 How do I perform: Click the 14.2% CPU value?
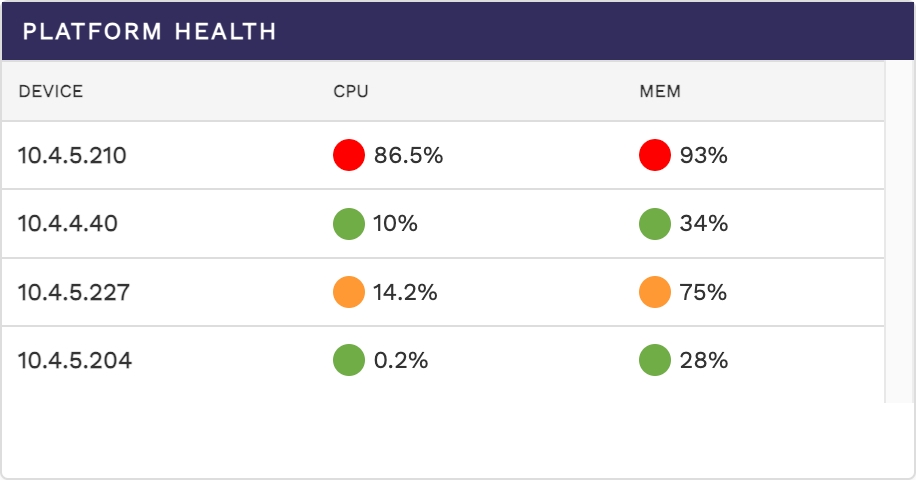click(x=405, y=292)
